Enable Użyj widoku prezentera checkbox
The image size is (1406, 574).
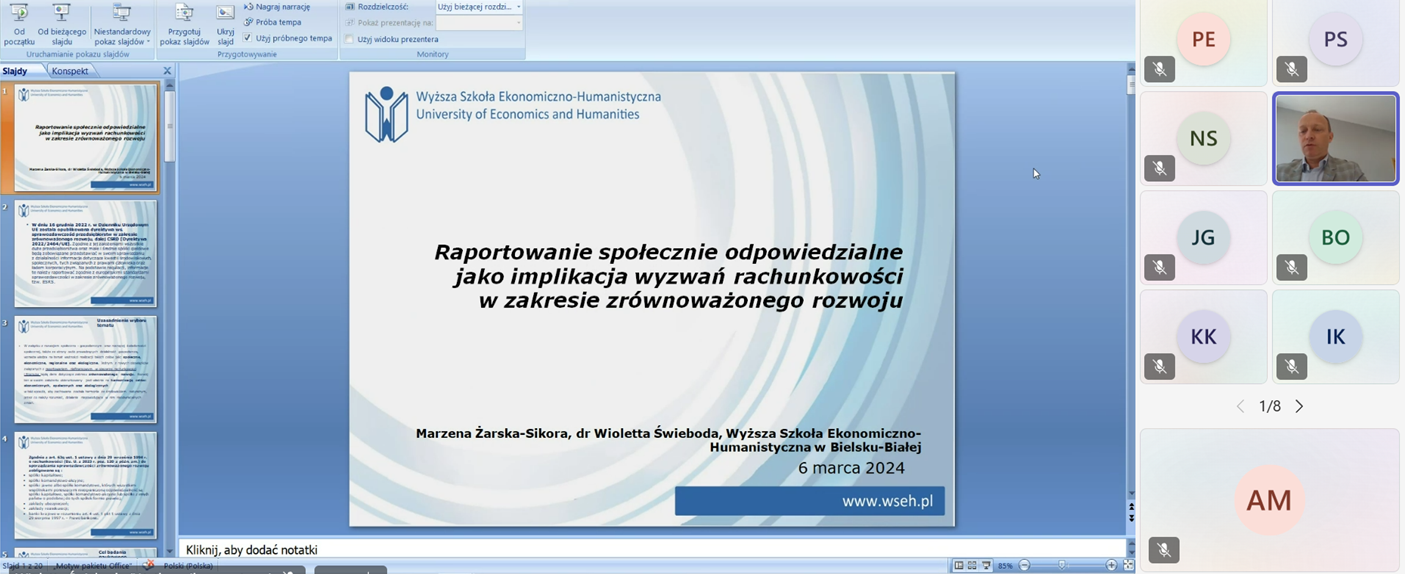point(349,39)
